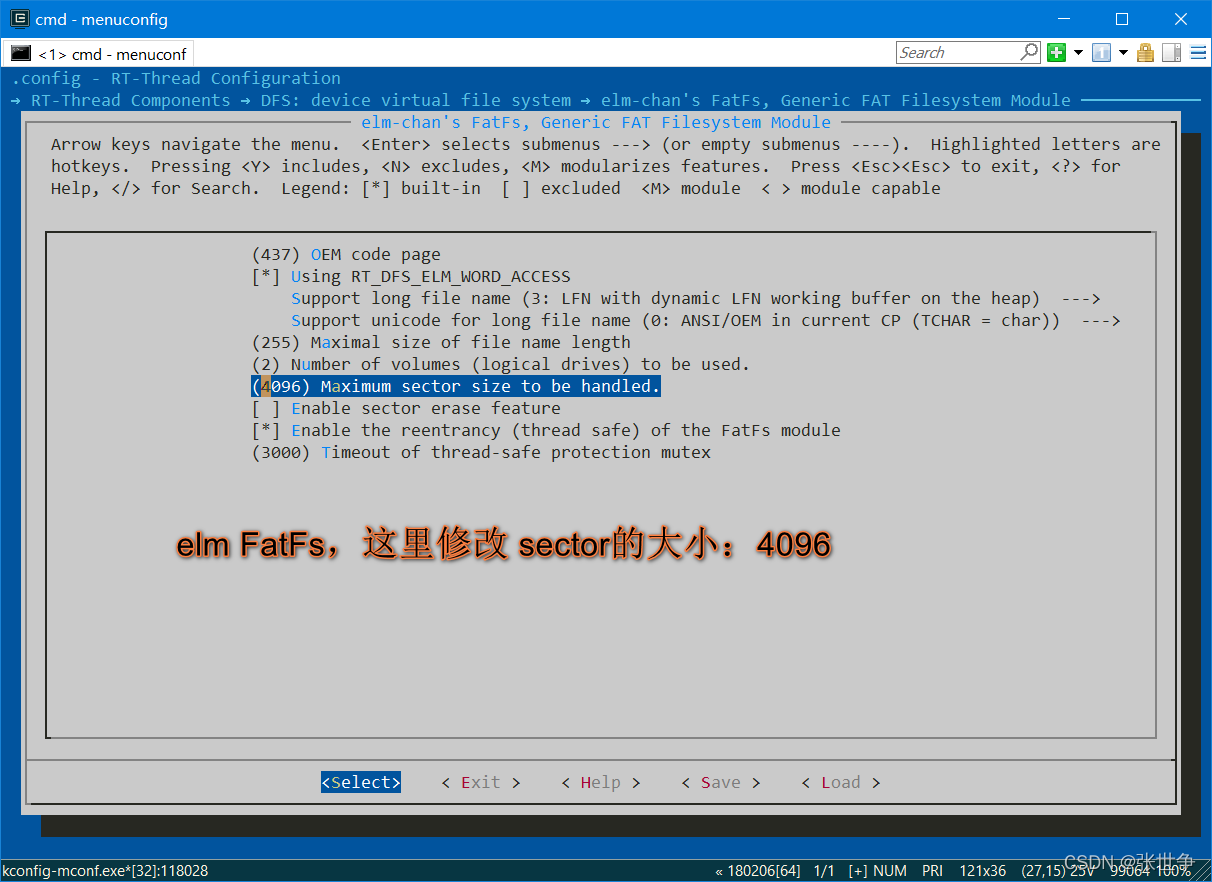Screen dimensions: 1212x882
Task: Open a new console with the green plus icon
Action: pos(1056,52)
